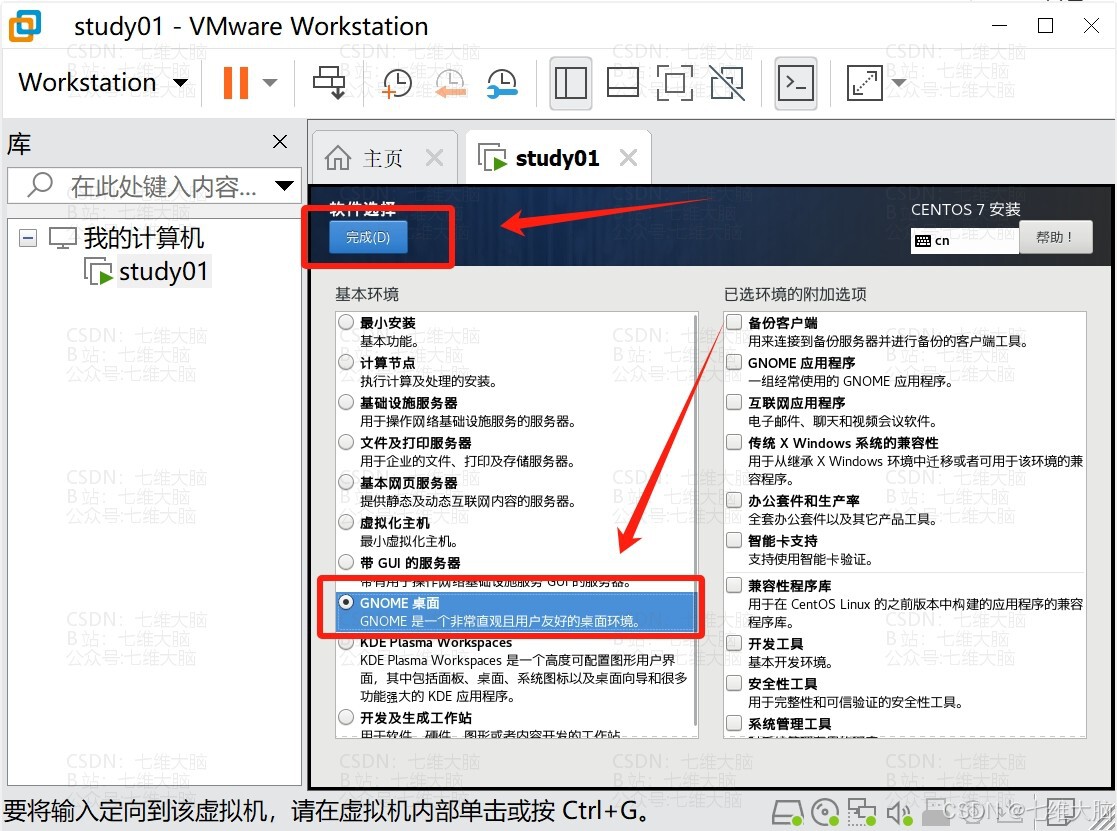This screenshot has width=1117, height=831.
Task: Open the snapshot manager
Action: [503, 83]
